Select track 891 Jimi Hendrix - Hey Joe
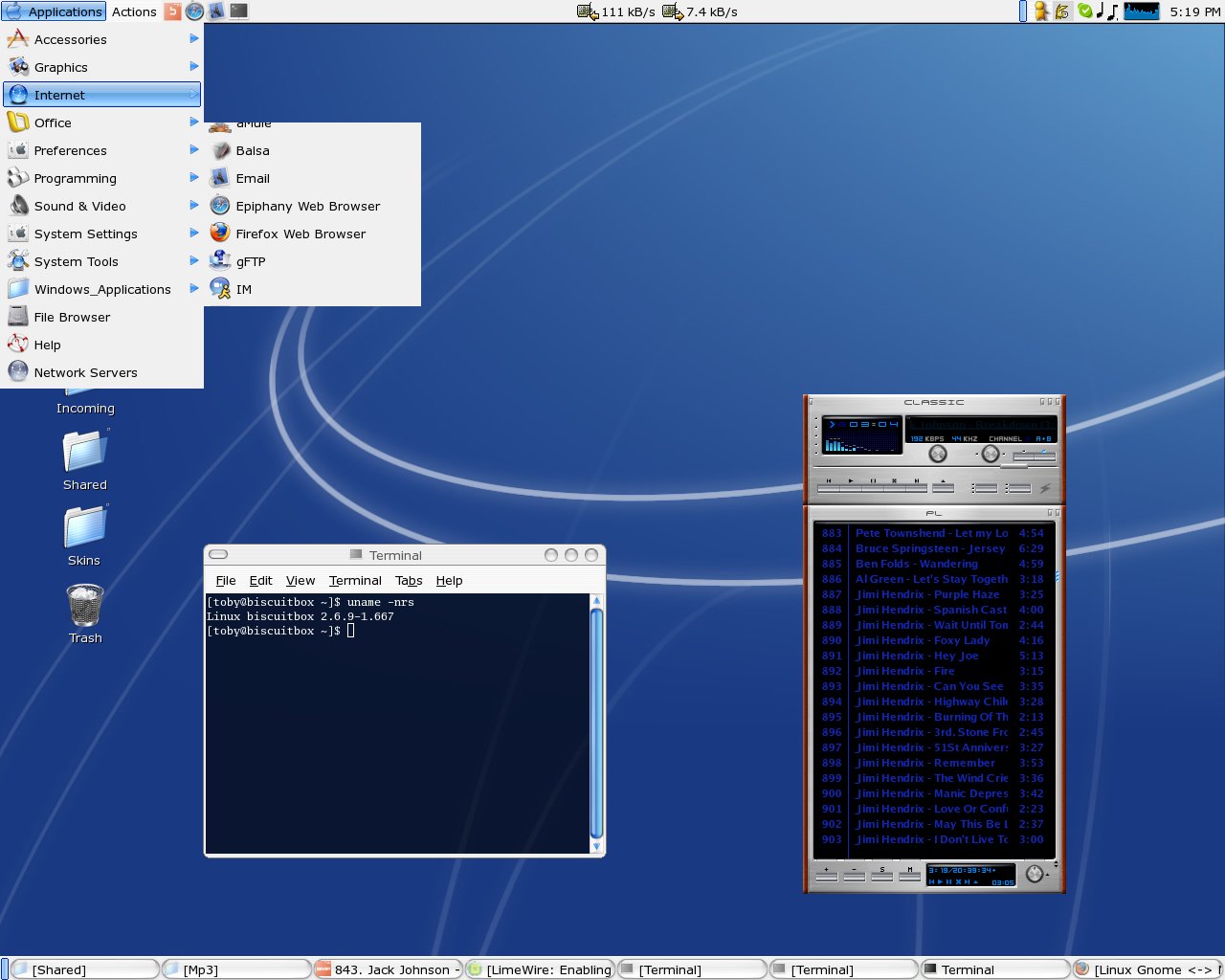The height and width of the screenshot is (980, 1225). pos(933,656)
